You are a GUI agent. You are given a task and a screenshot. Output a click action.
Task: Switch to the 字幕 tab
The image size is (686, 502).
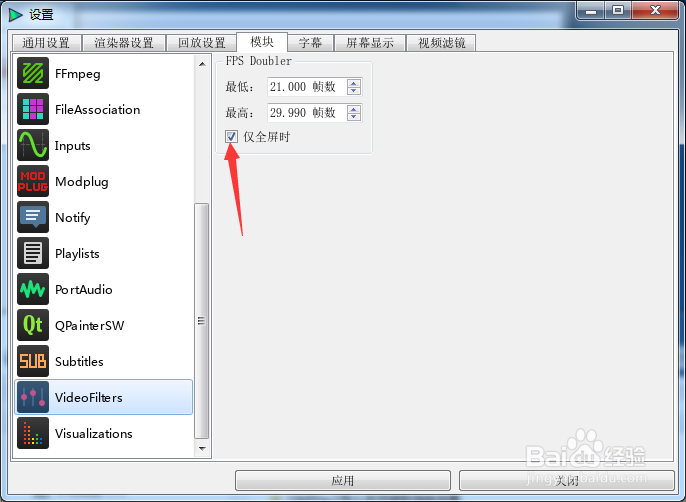311,43
